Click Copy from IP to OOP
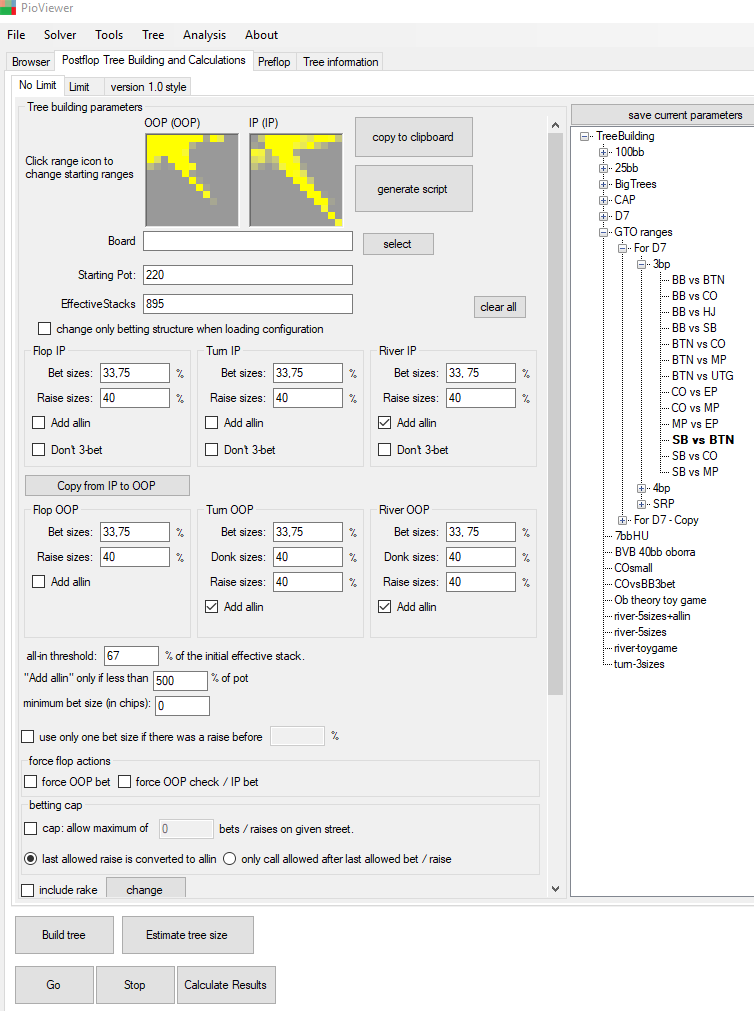 [107, 486]
